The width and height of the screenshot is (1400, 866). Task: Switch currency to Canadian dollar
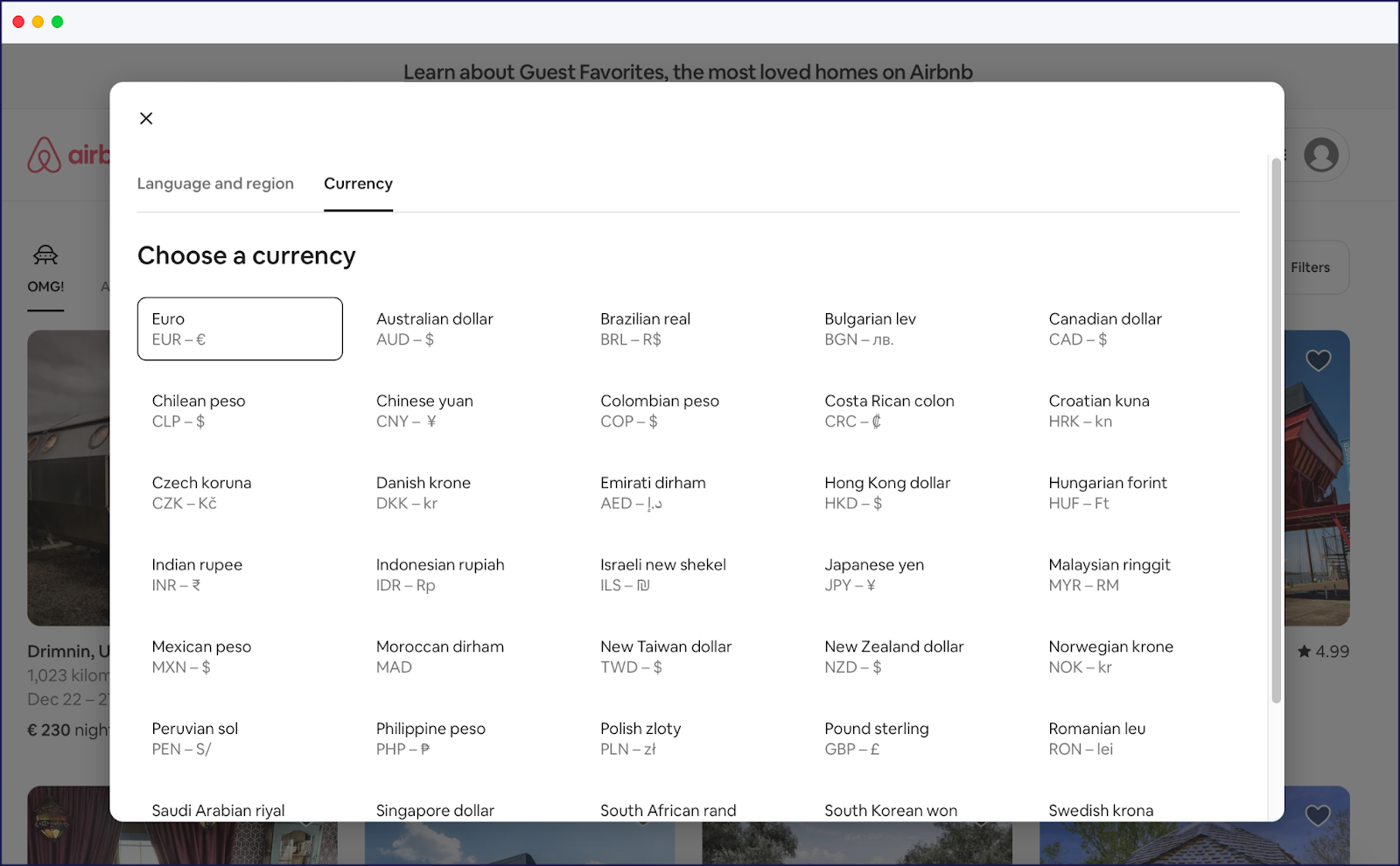1104,329
